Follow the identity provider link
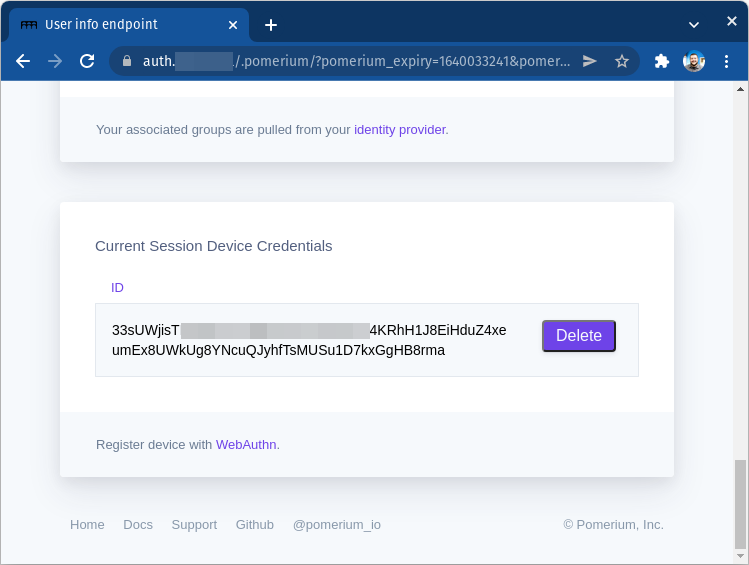Image resolution: width=749 pixels, height=565 pixels. (x=399, y=129)
